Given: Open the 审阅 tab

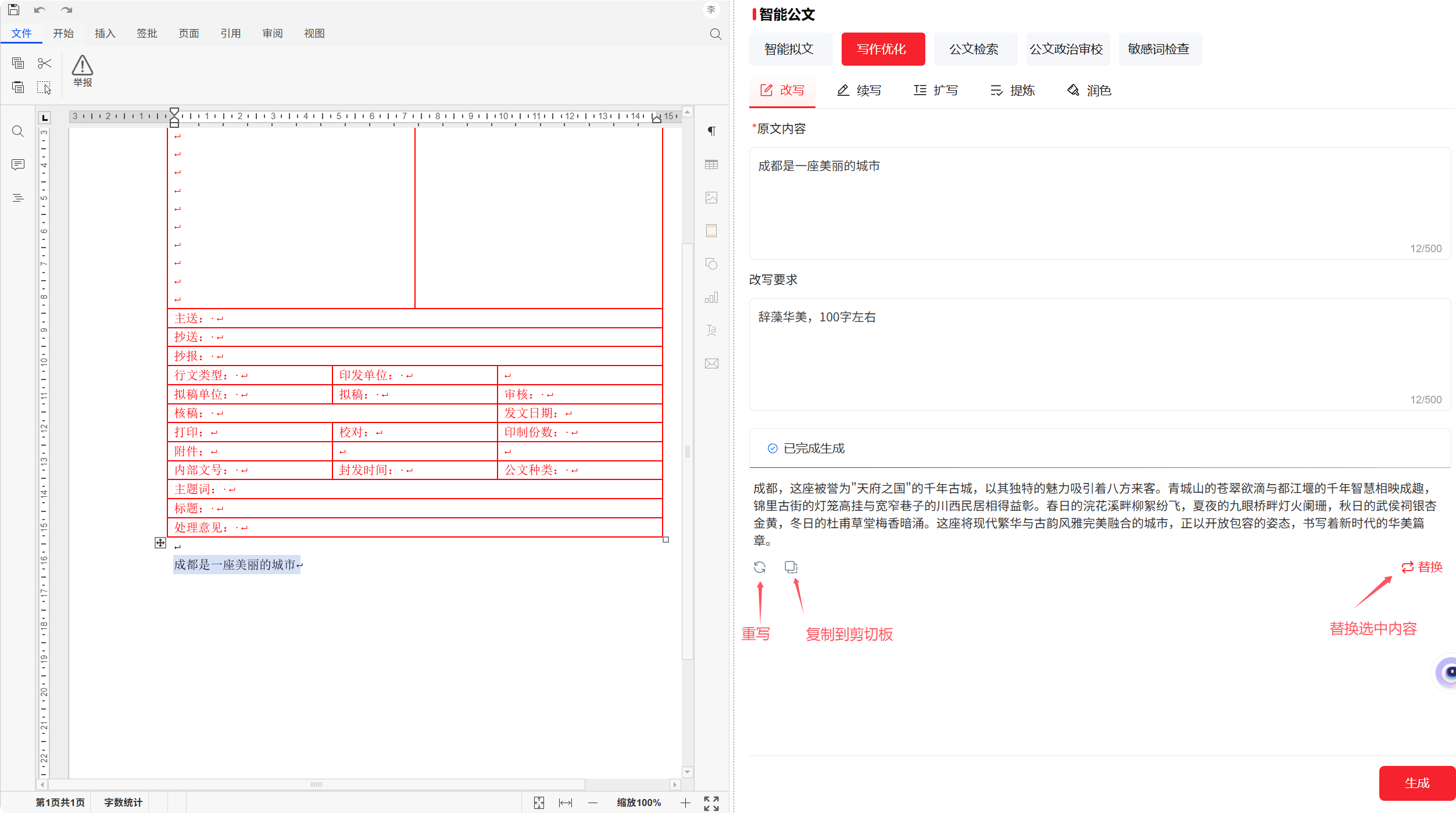Looking at the screenshot, I should 273,34.
